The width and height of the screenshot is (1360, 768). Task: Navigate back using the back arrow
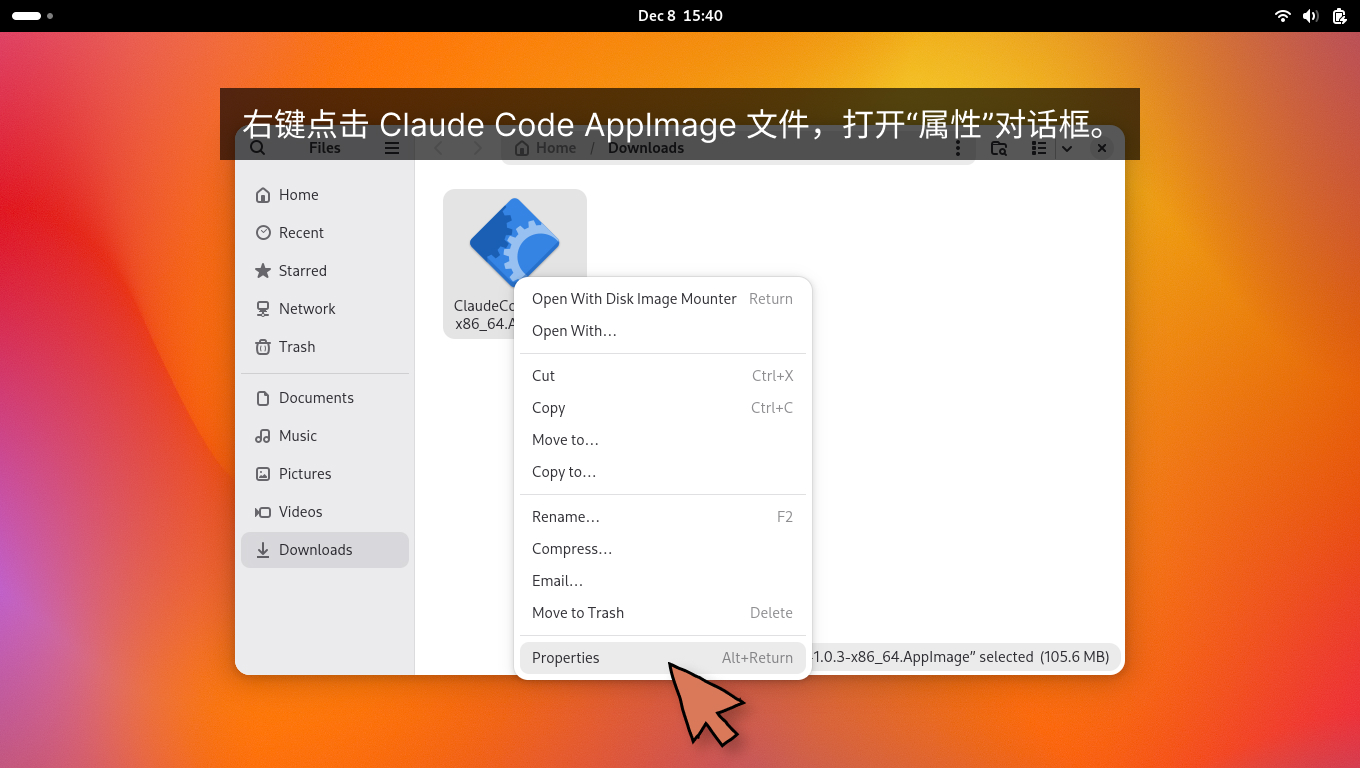pyautogui.click(x=438, y=147)
